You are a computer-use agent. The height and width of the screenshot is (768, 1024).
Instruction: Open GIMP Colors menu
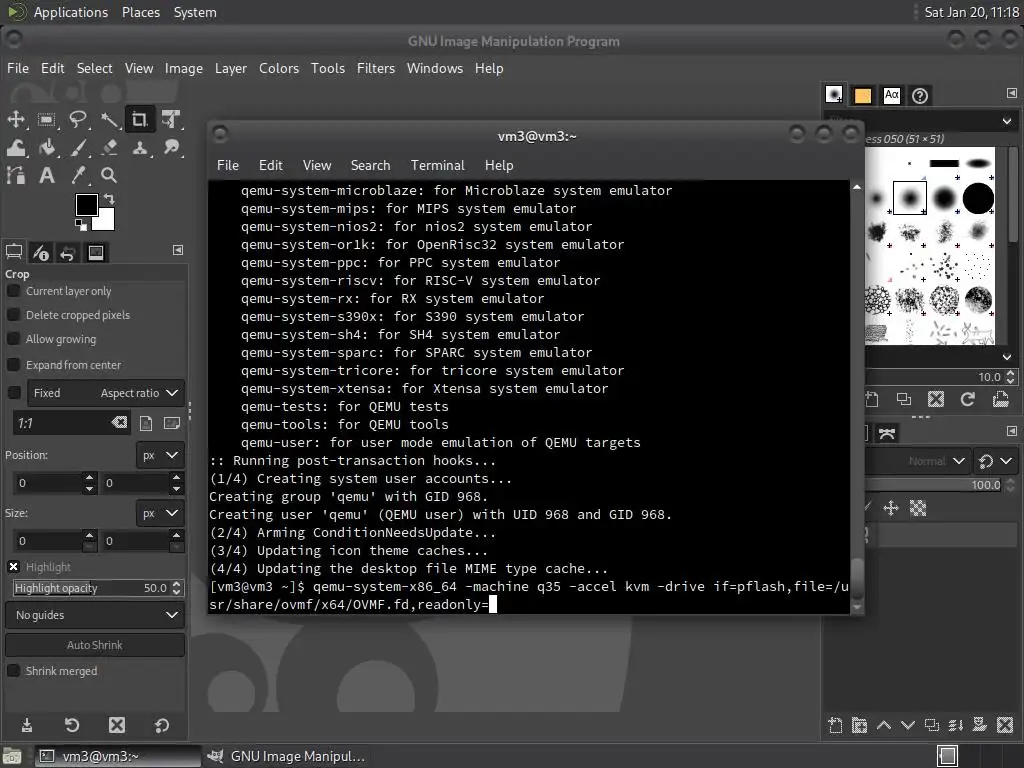279,68
